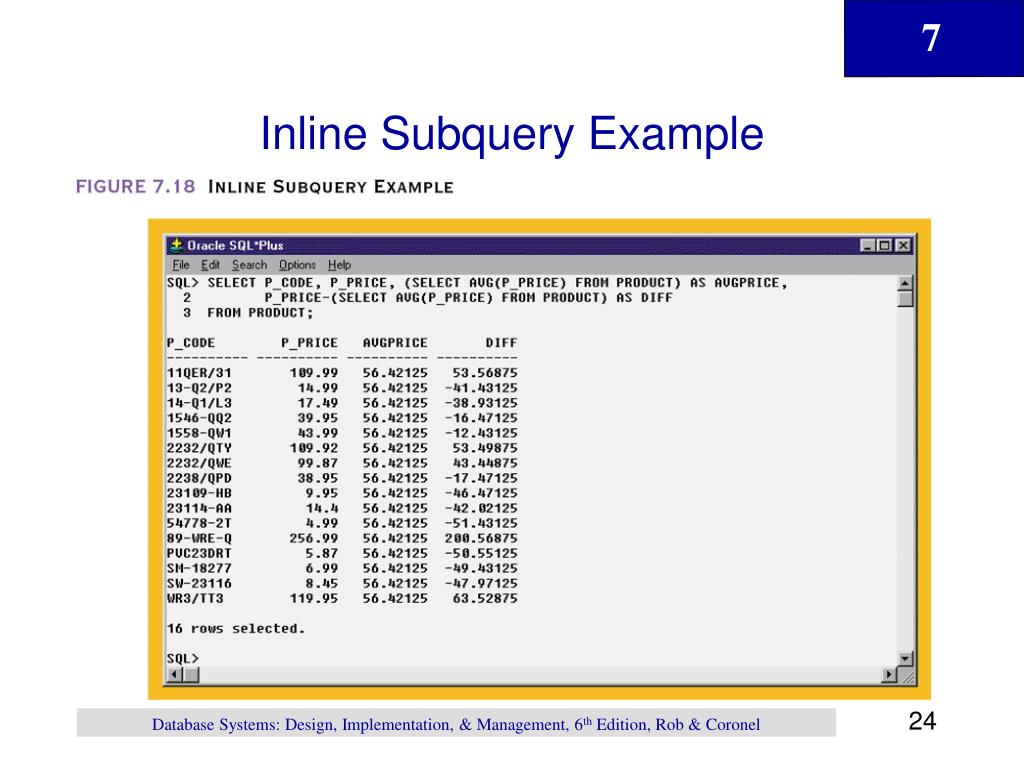Click the final SQL> prompt line
The width and height of the screenshot is (1024, 768).
(x=182, y=658)
